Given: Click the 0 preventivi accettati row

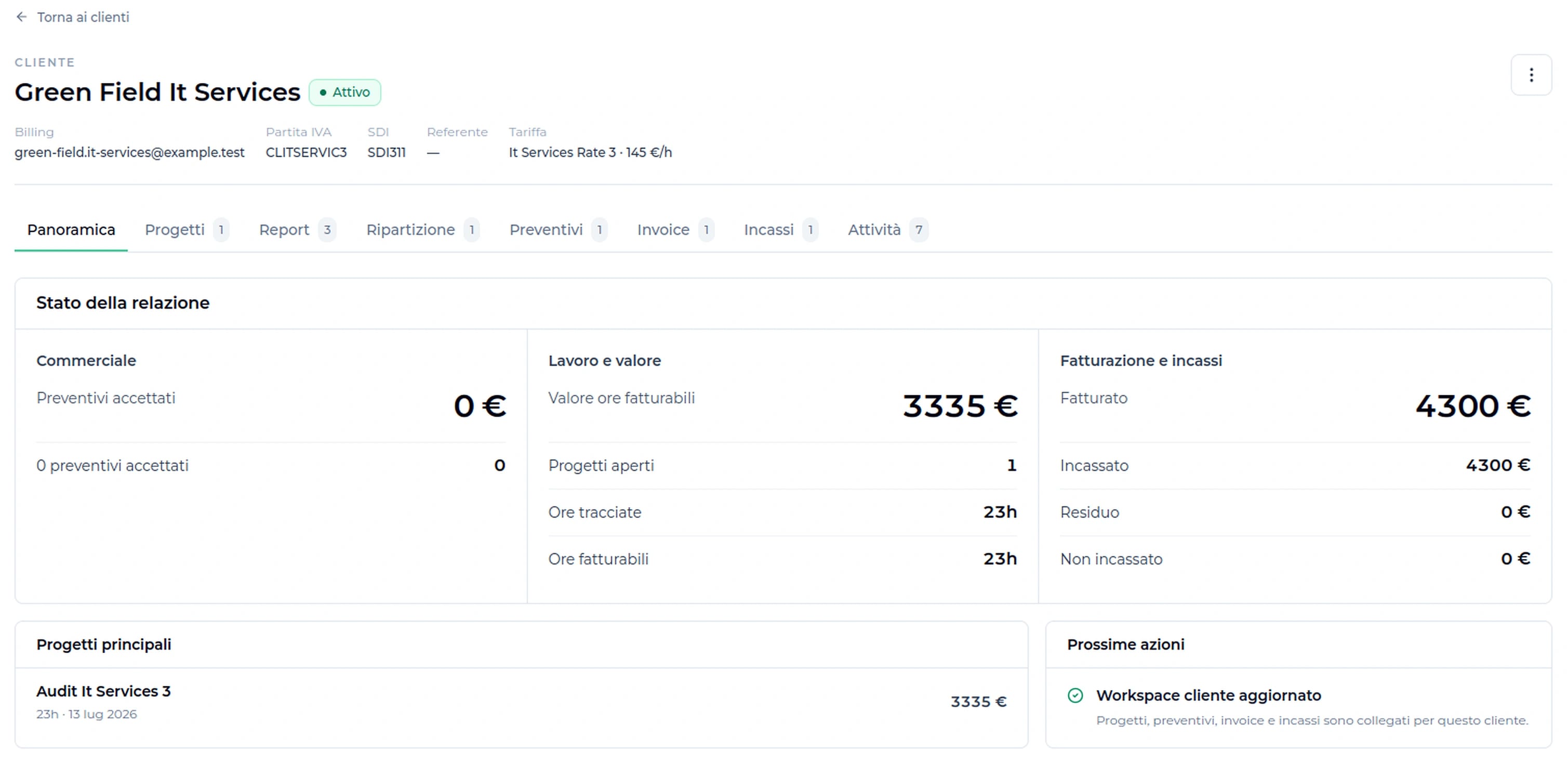Looking at the screenshot, I should [x=271, y=465].
